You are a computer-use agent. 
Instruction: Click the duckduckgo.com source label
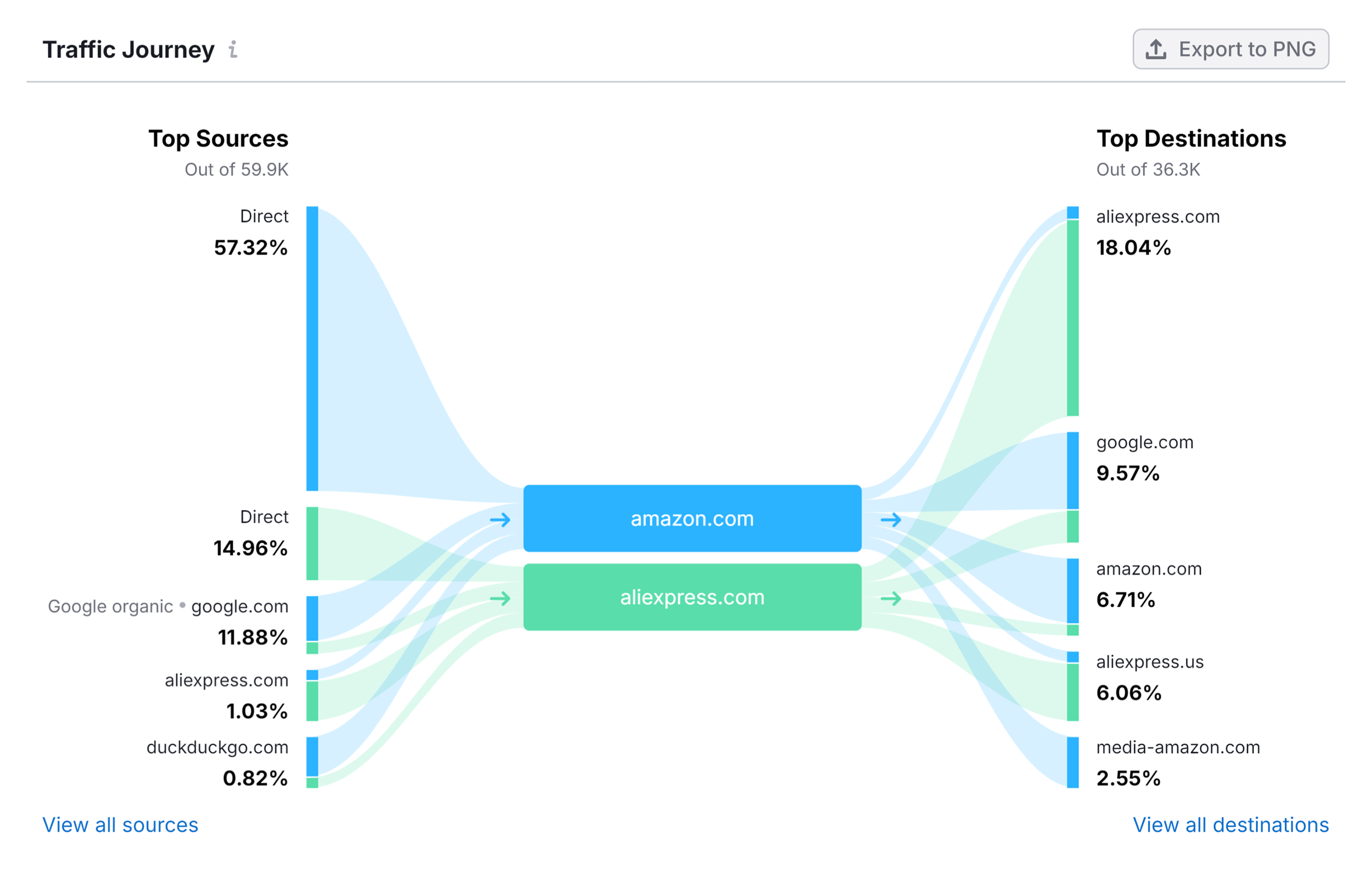pyautogui.click(x=217, y=747)
